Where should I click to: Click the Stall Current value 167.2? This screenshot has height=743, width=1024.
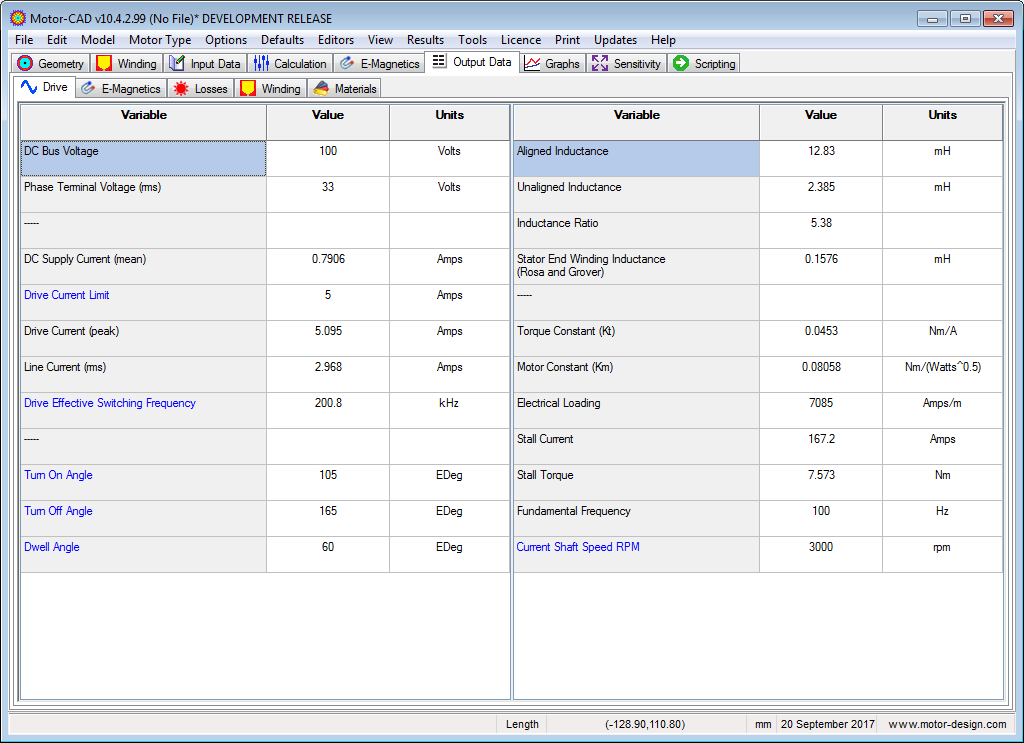click(x=821, y=439)
